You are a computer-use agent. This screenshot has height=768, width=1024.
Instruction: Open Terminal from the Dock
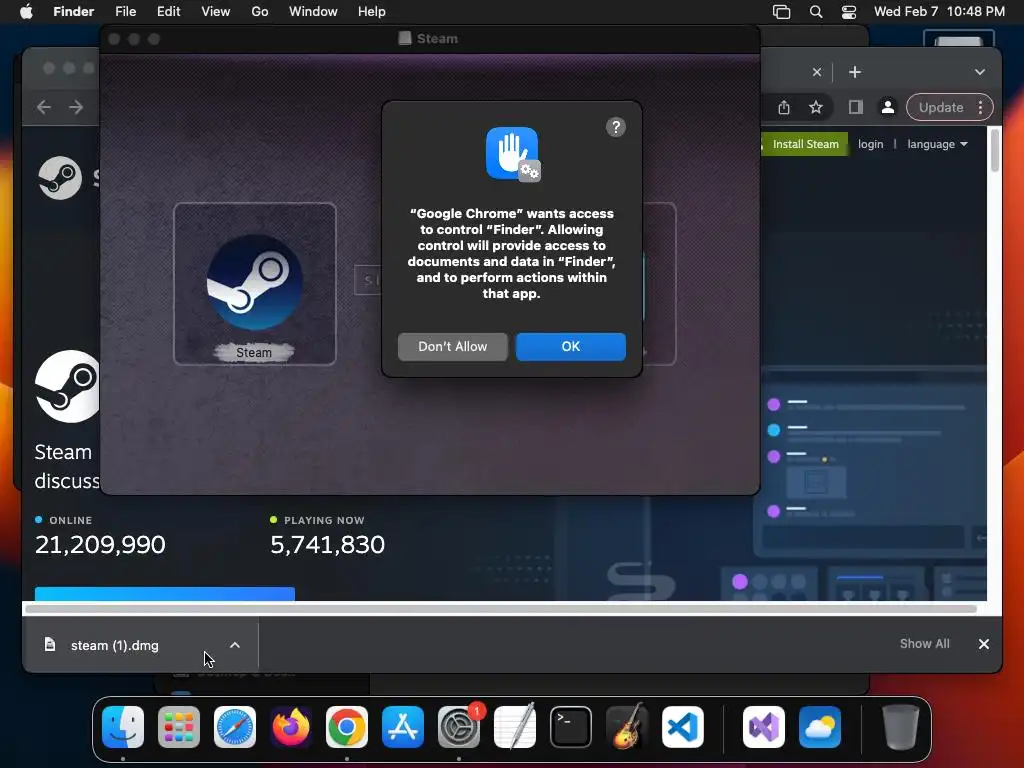click(x=571, y=727)
